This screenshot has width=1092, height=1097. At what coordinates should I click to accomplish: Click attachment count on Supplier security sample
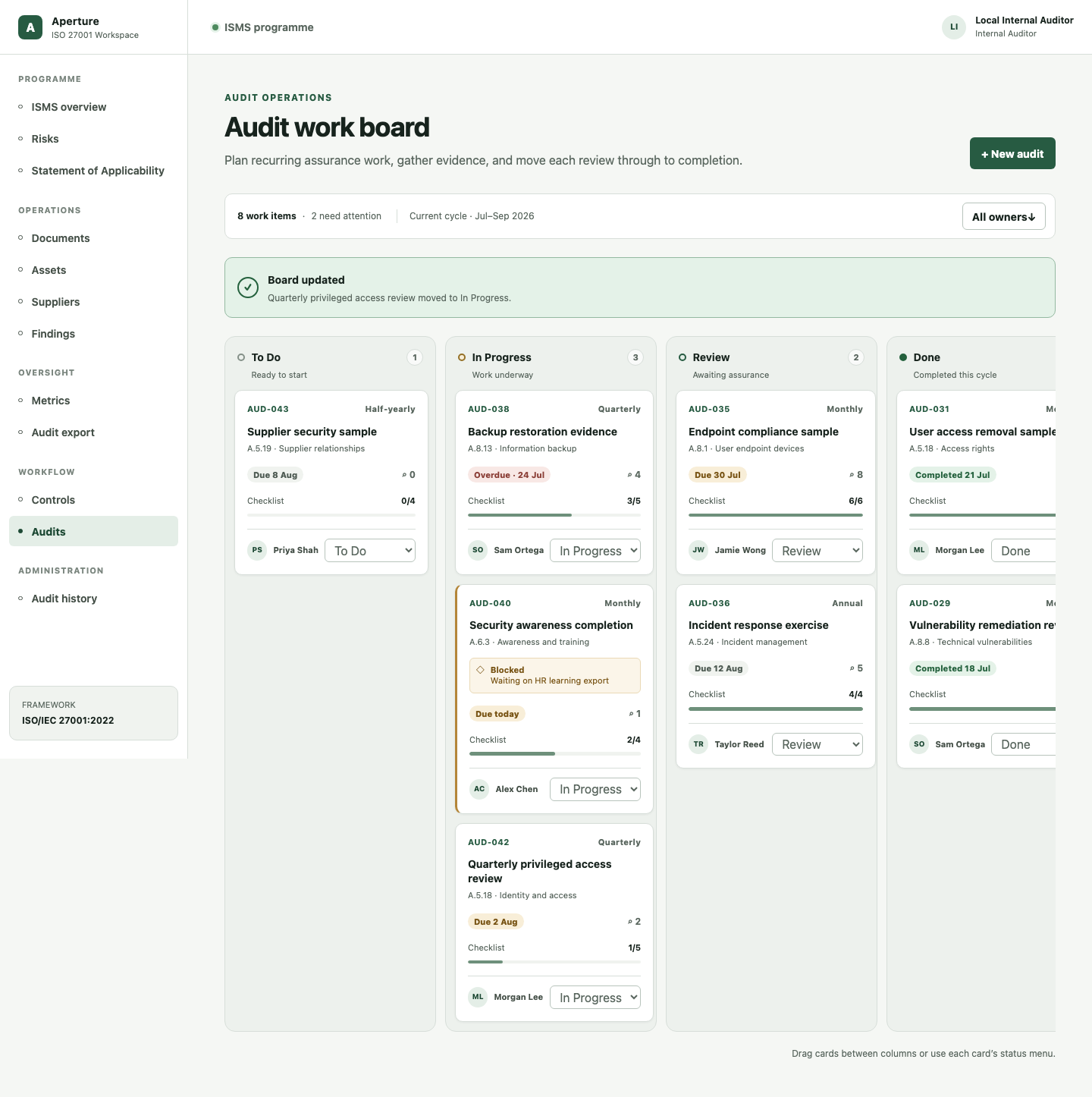(x=409, y=475)
